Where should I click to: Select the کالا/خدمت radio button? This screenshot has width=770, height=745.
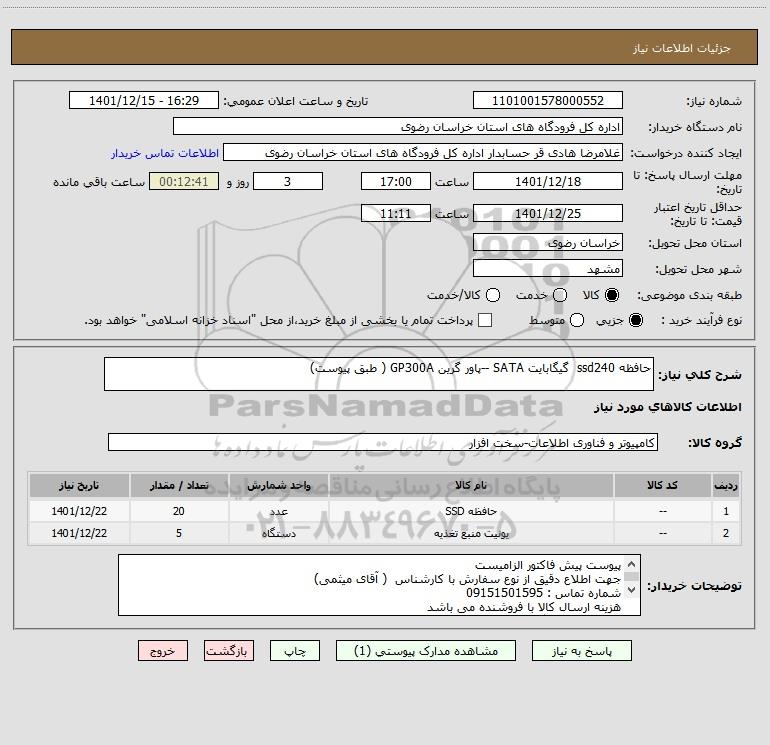pyautogui.click(x=493, y=295)
